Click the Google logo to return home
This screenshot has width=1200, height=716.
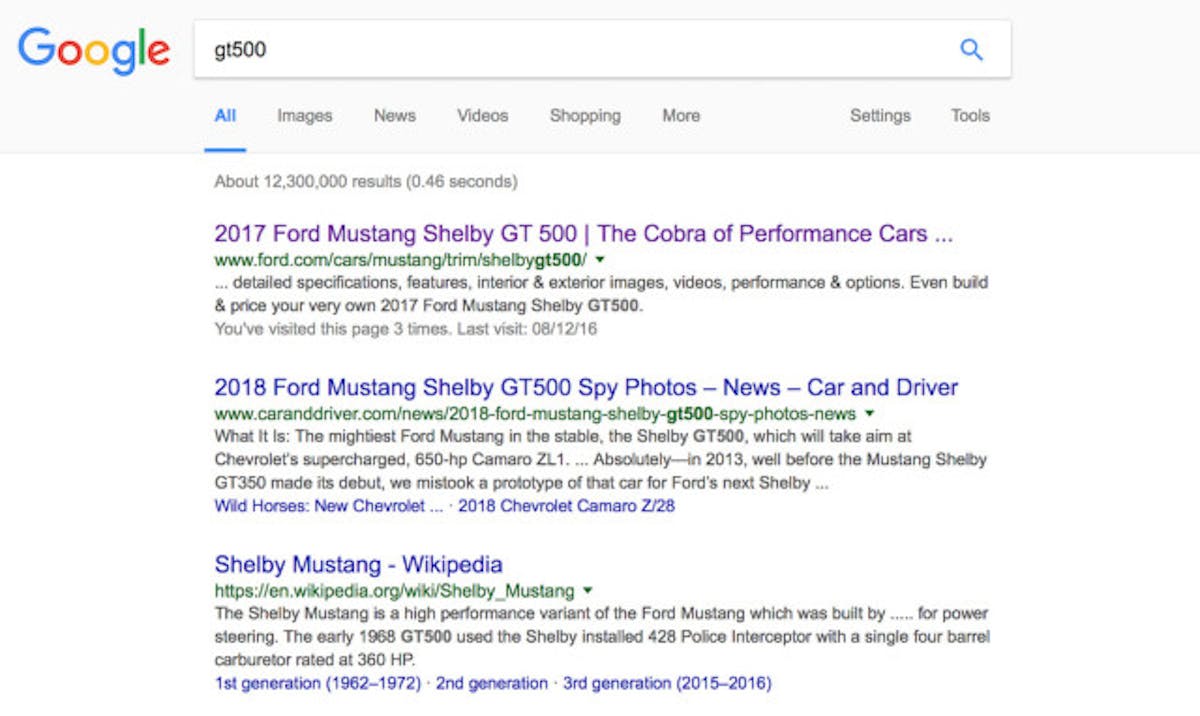pyautogui.click(x=94, y=51)
